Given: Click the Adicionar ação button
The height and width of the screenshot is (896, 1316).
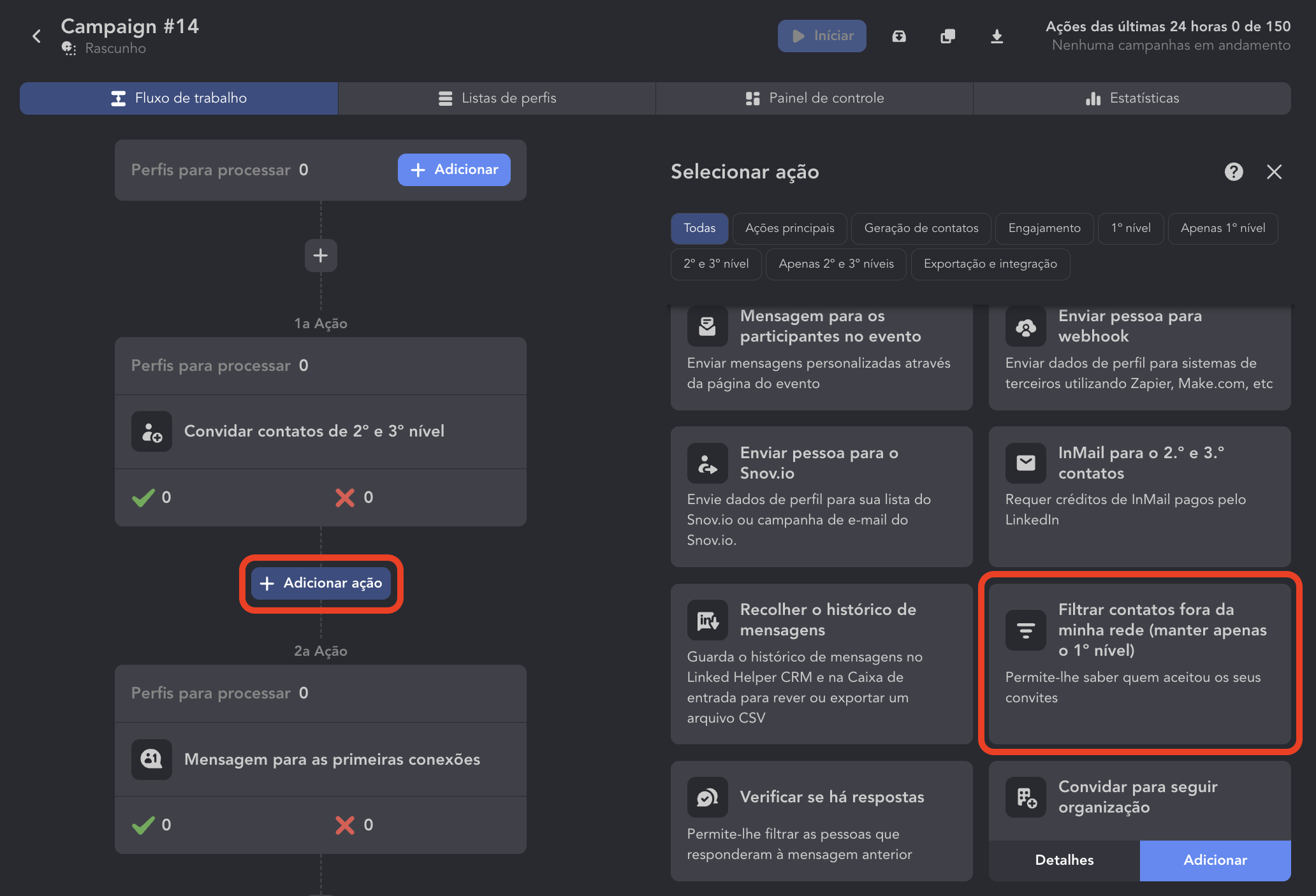Looking at the screenshot, I should pyautogui.click(x=321, y=583).
